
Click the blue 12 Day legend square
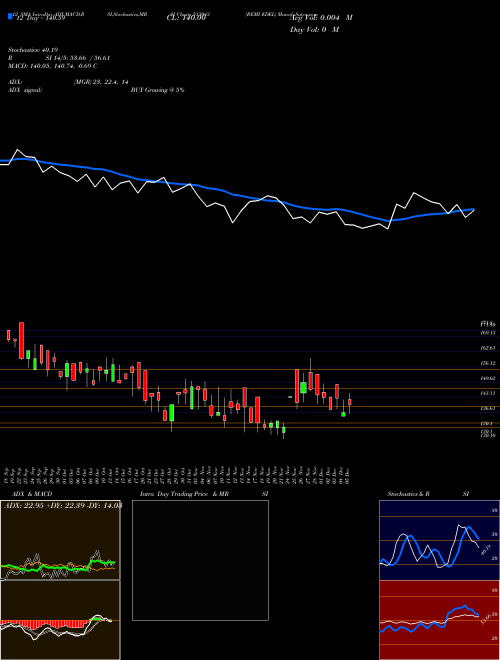(10, 16)
